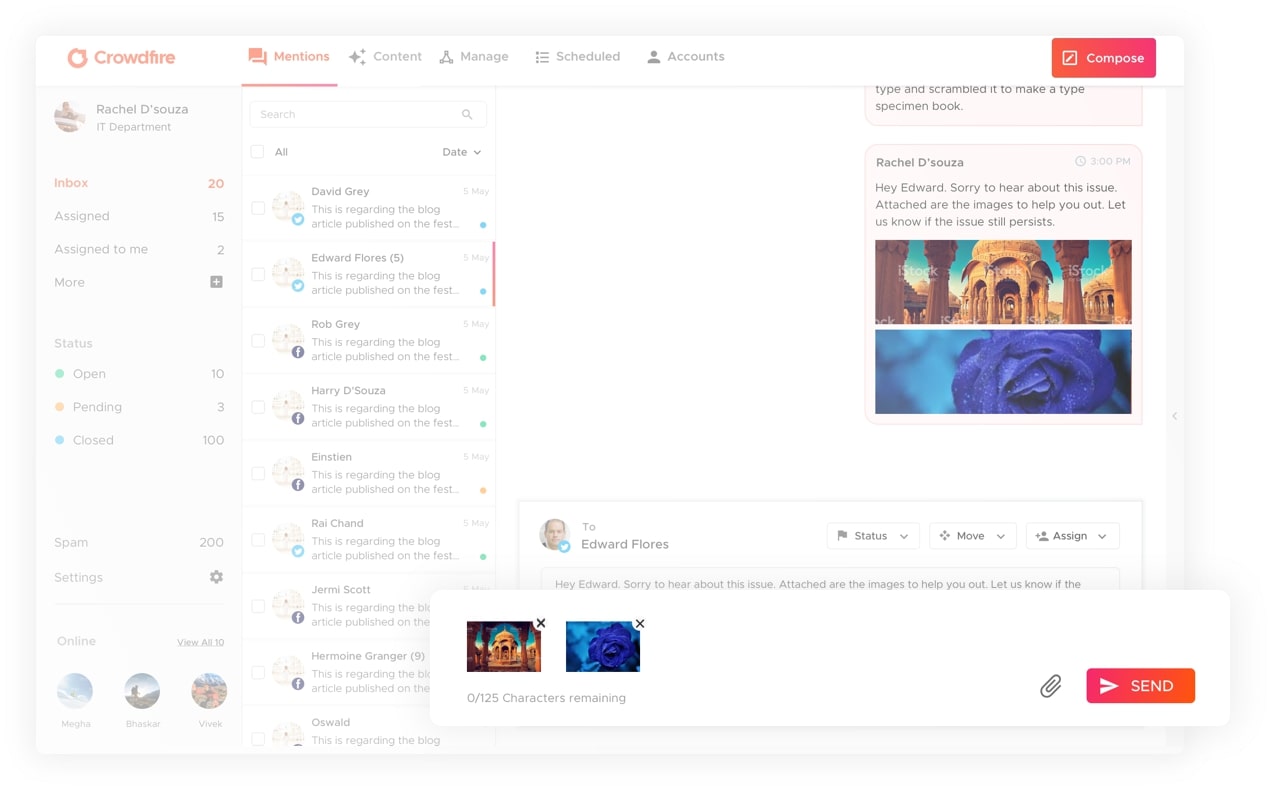
Task: Click the paperclip attachment icon
Action: coord(1050,686)
